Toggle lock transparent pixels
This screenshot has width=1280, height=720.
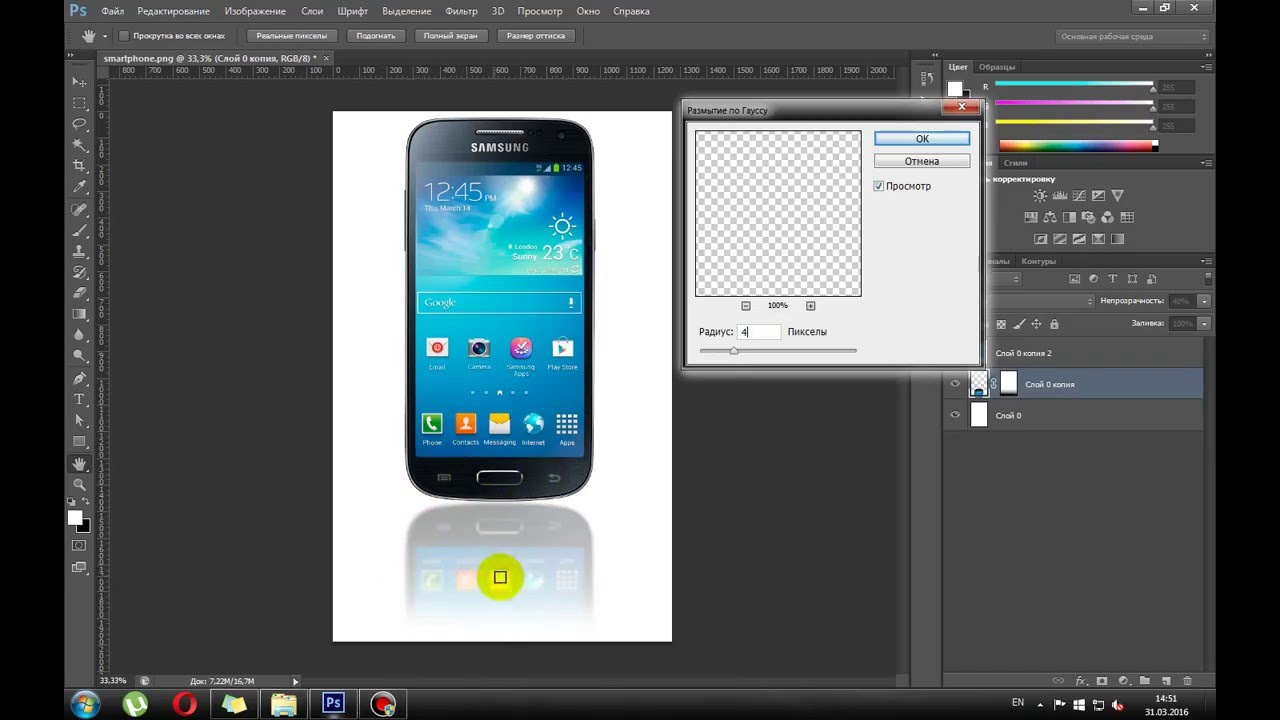point(1003,324)
